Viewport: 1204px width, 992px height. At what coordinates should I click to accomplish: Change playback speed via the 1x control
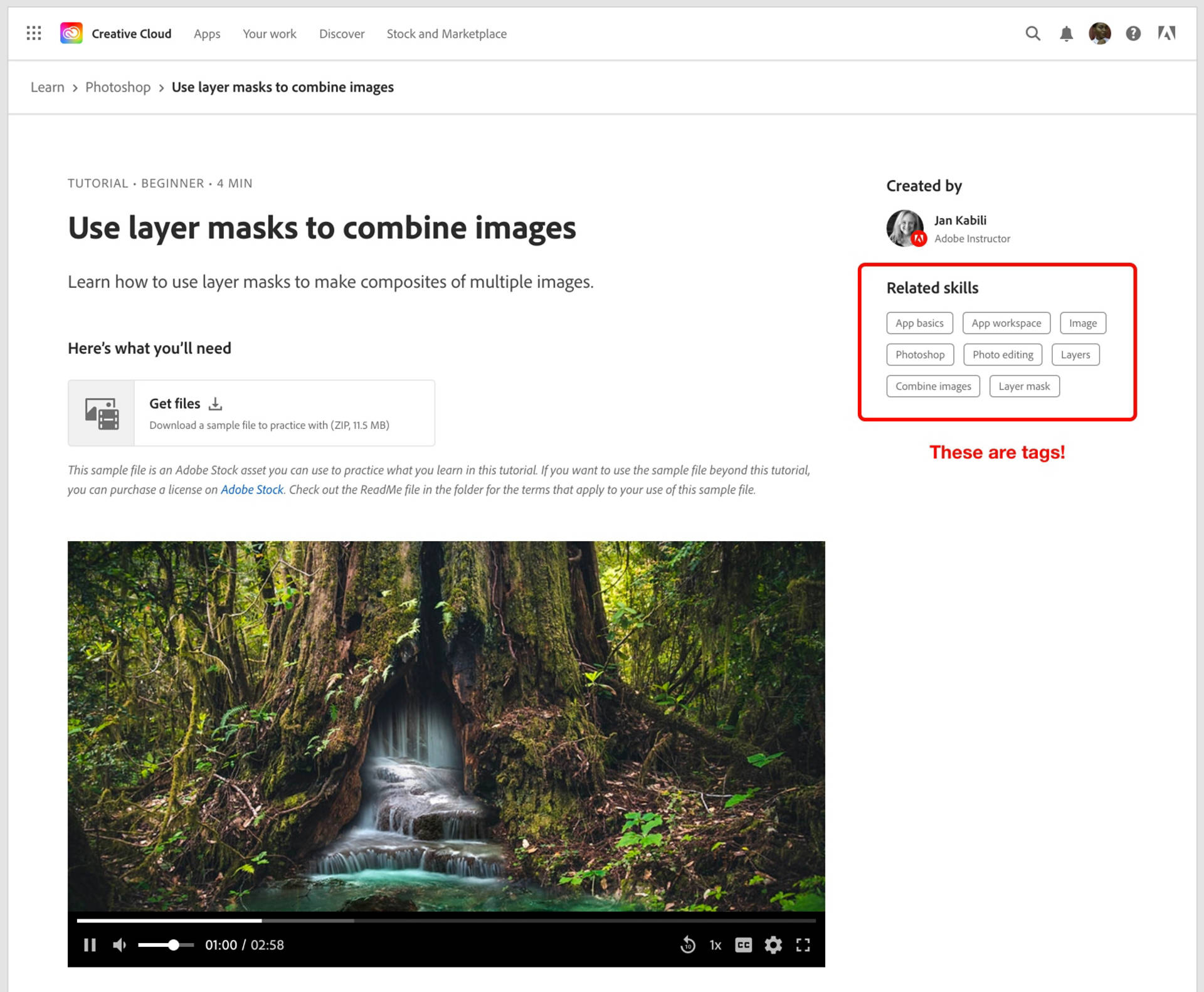[715, 945]
